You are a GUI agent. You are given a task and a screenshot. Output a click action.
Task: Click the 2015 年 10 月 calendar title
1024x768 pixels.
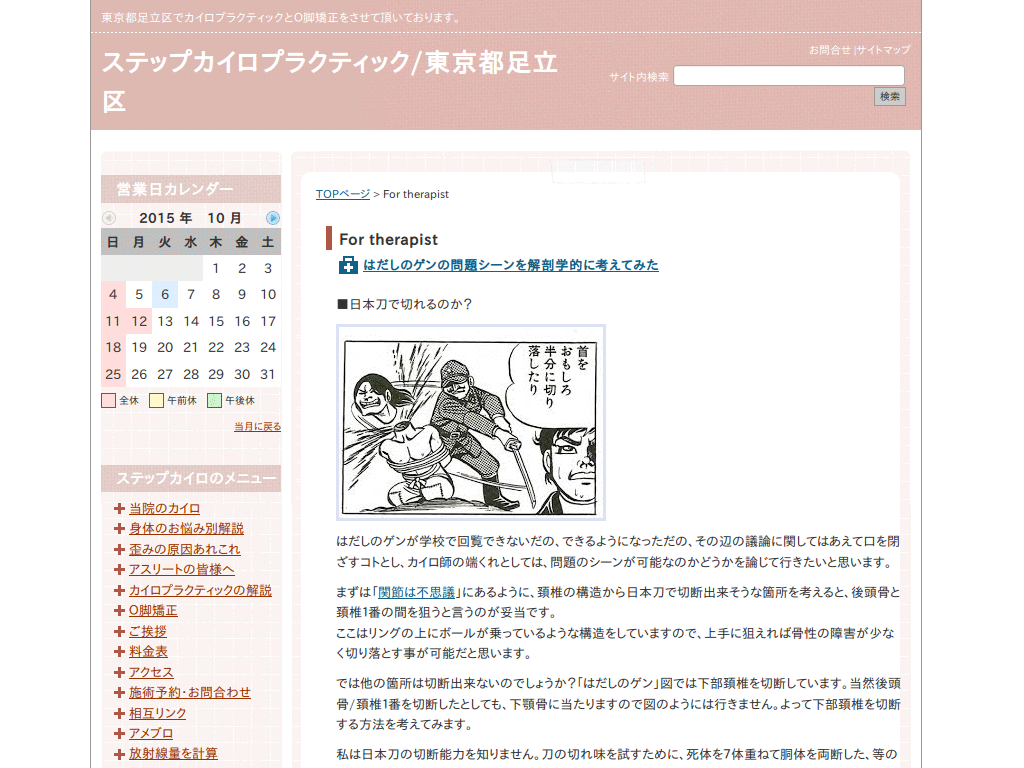tap(190, 218)
